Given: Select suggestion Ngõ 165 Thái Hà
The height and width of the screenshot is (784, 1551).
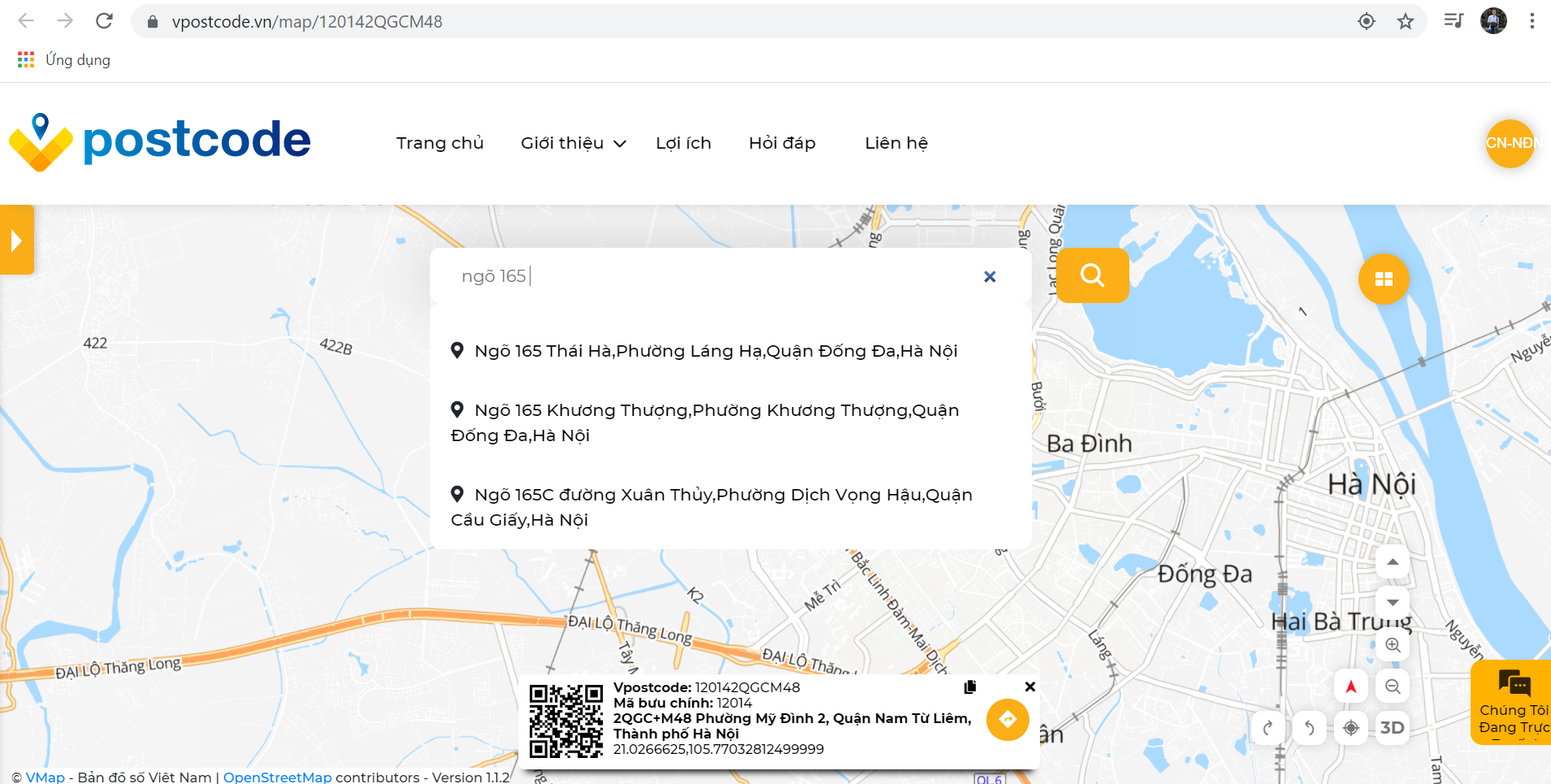Looking at the screenshot, I should [730, 351].
